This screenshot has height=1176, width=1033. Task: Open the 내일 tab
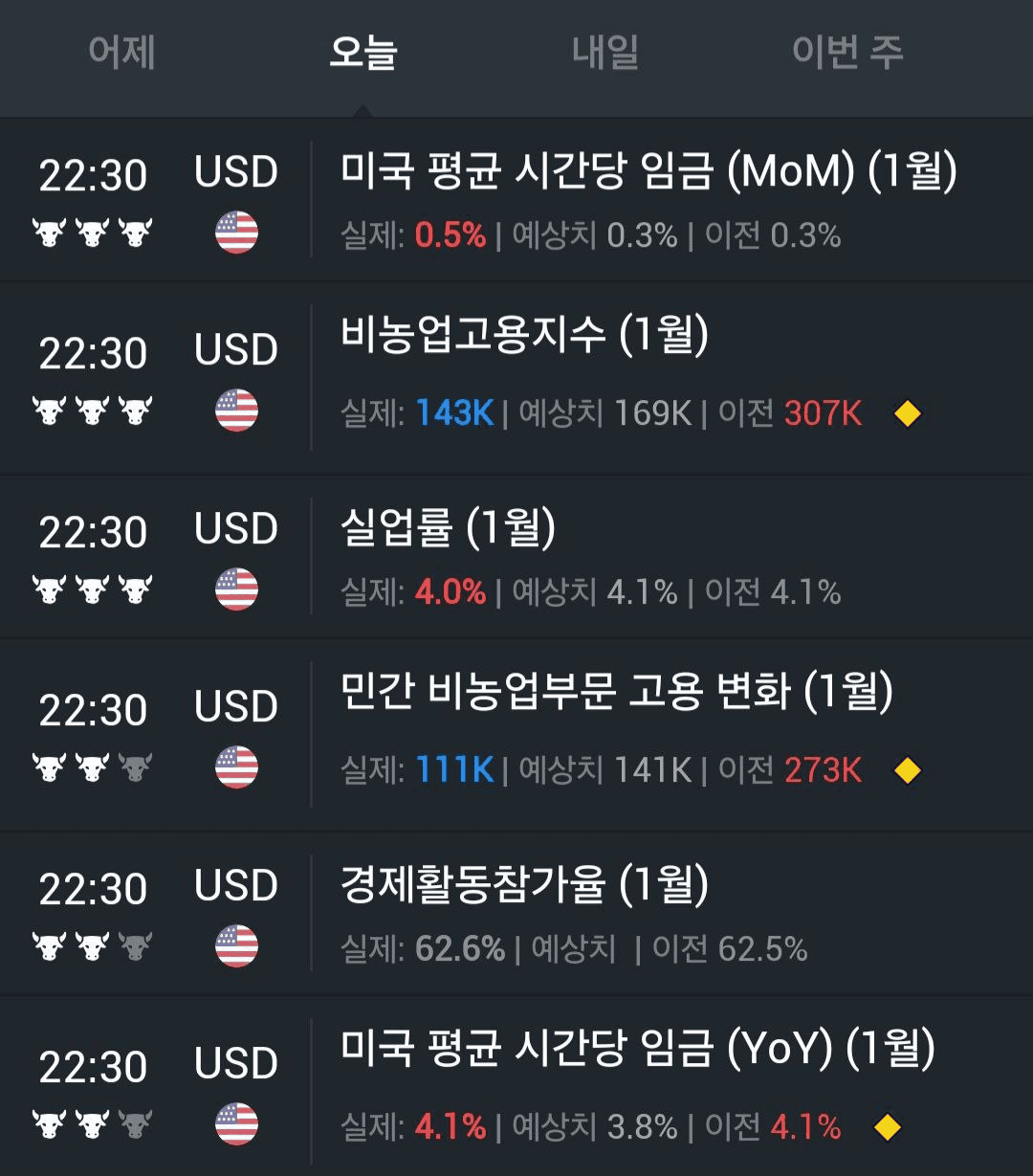coord(605,52)
